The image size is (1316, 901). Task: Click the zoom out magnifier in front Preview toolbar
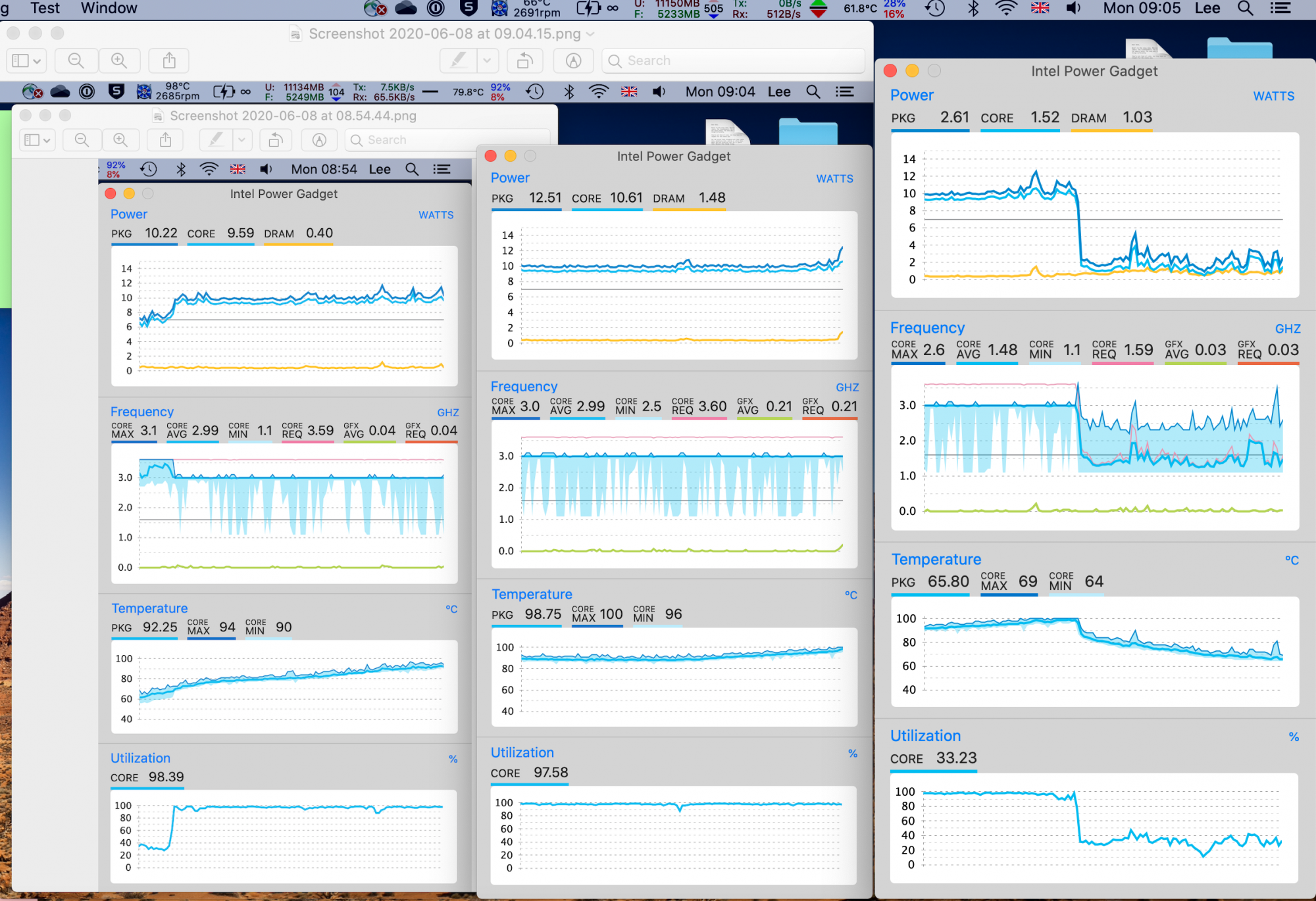tap(76, 61)
